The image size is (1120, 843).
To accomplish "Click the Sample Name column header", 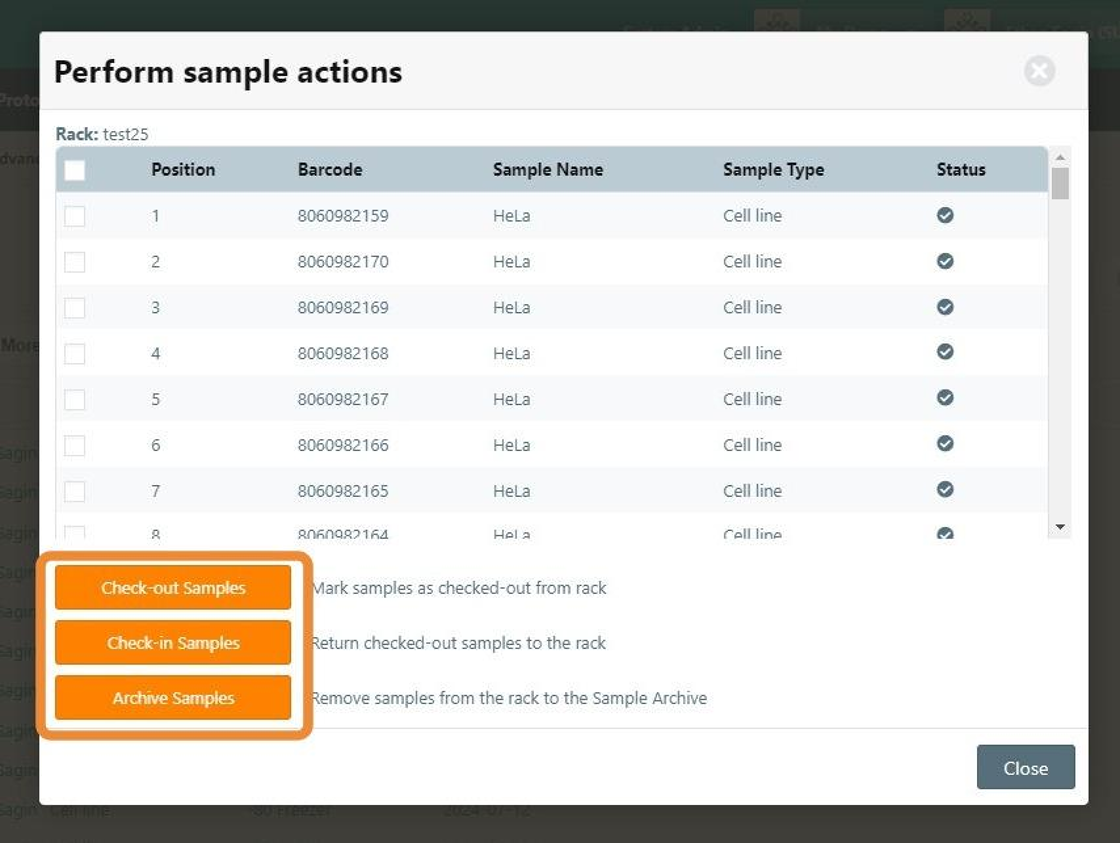I will 548,169.
